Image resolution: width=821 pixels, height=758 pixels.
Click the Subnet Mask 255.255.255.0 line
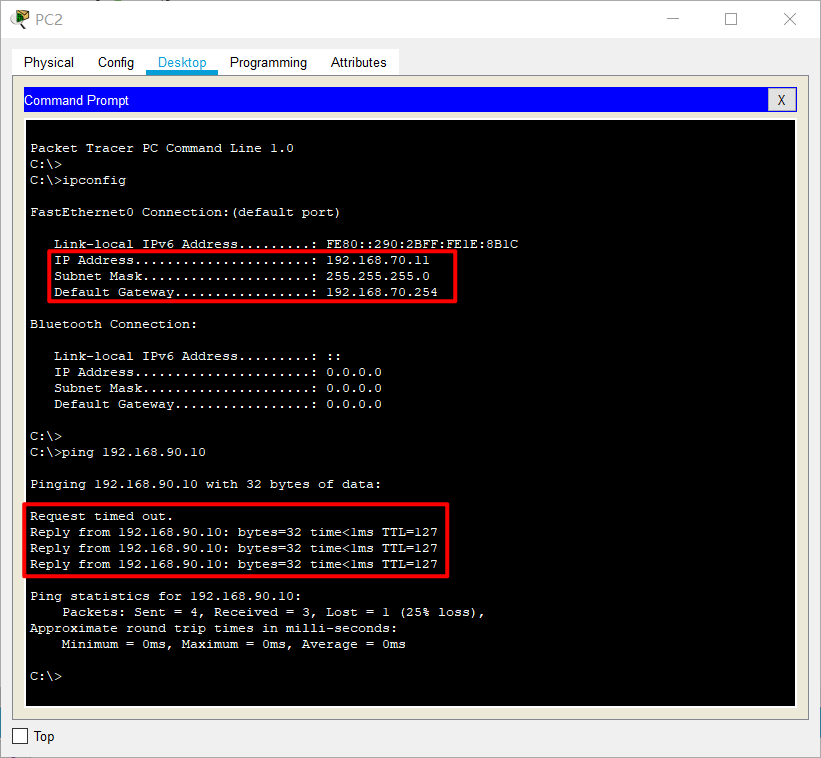241,276
